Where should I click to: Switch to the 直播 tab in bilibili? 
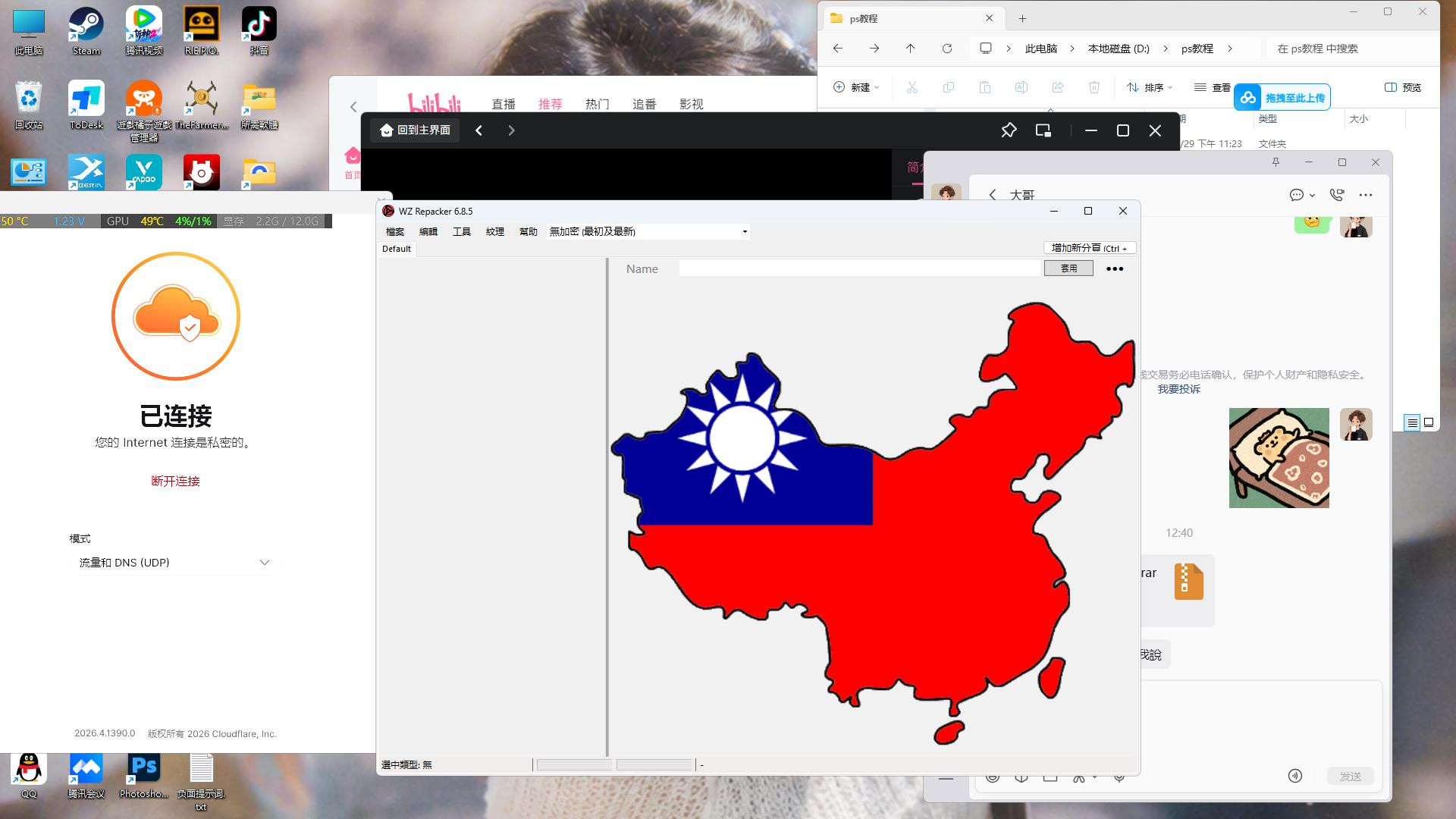coord(504,104)
